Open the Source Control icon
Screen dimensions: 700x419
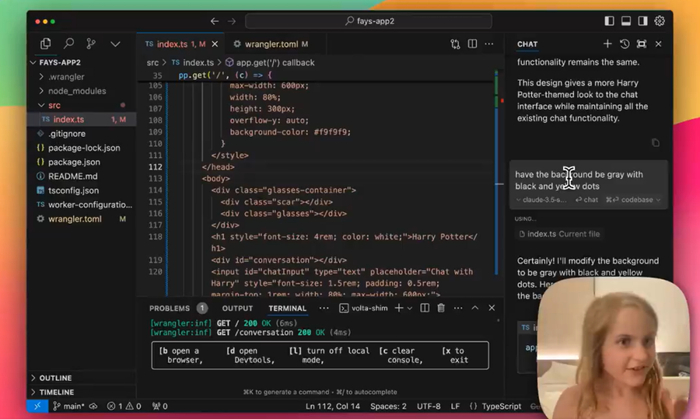[x=92, y=44]
